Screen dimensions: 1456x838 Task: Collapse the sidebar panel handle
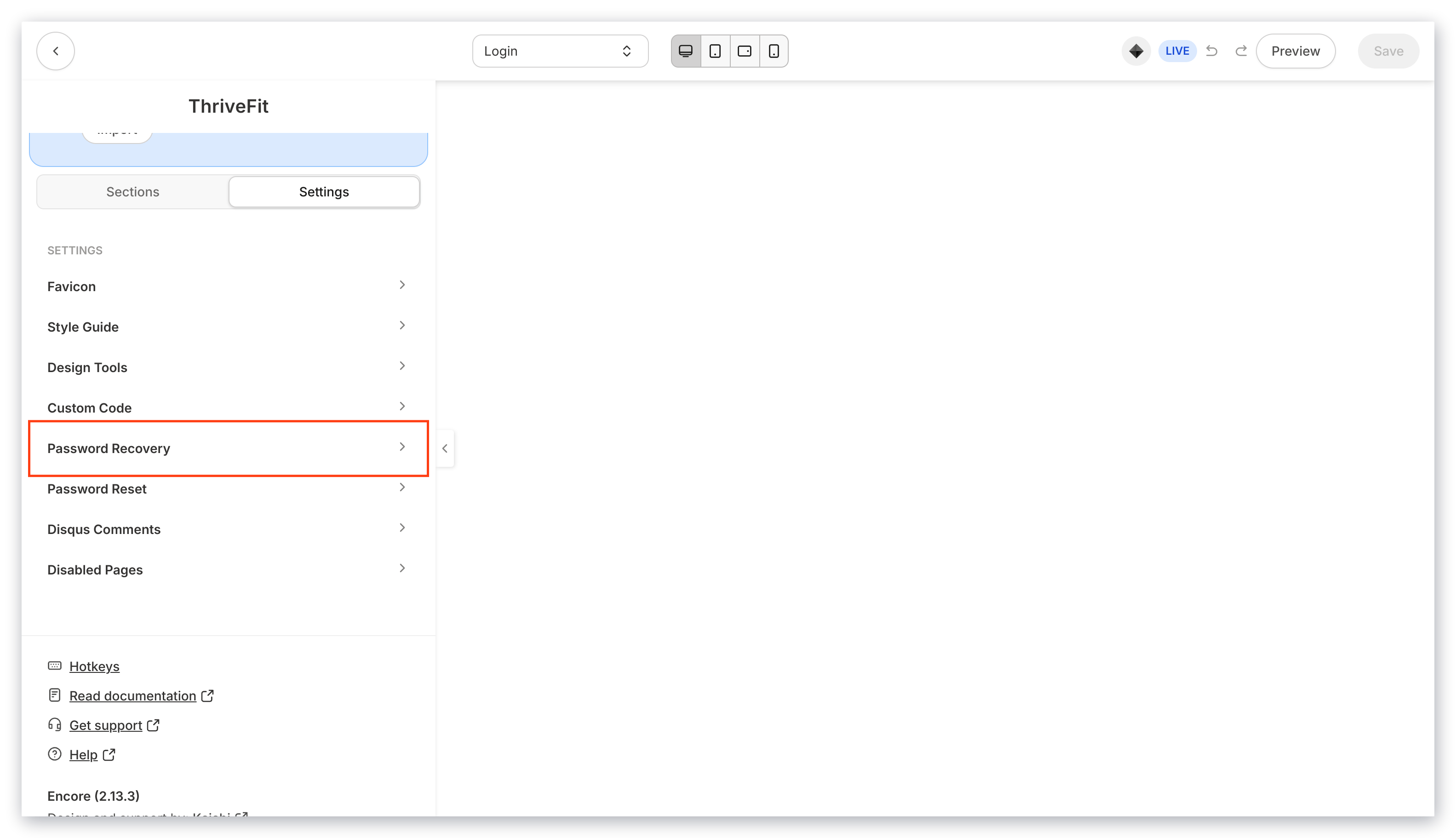(x=445, y=448)
